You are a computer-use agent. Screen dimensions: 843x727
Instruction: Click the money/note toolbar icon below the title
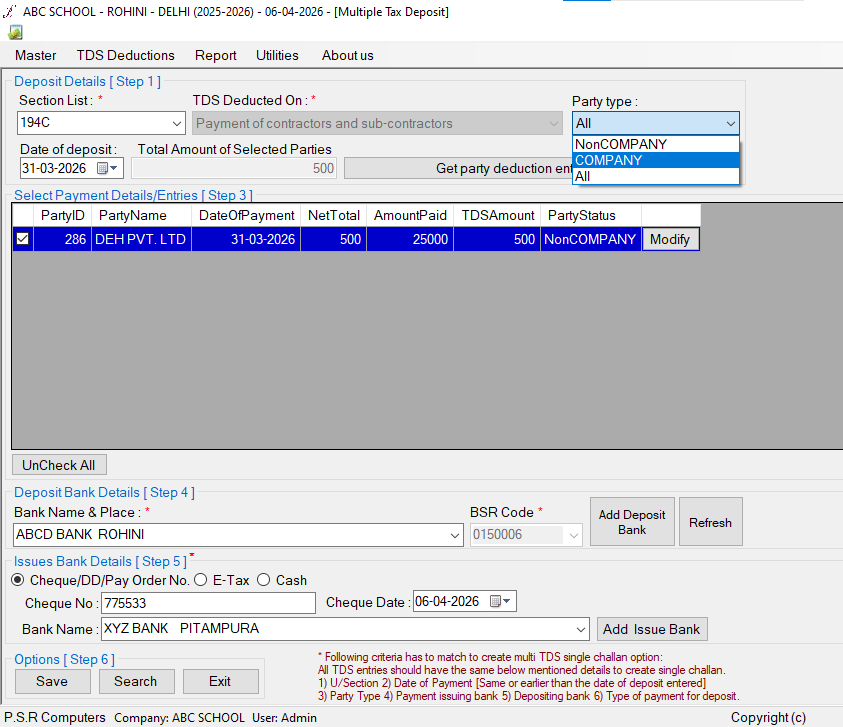point(14,32)
